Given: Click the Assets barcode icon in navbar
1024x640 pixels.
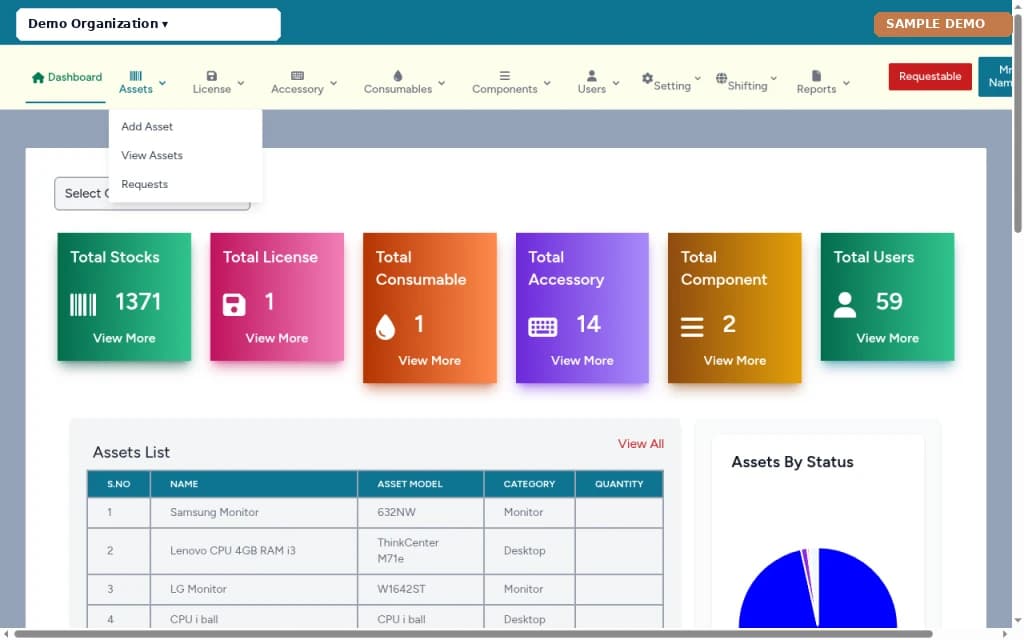Looking at the screenshot, I should tap(135, 76).
